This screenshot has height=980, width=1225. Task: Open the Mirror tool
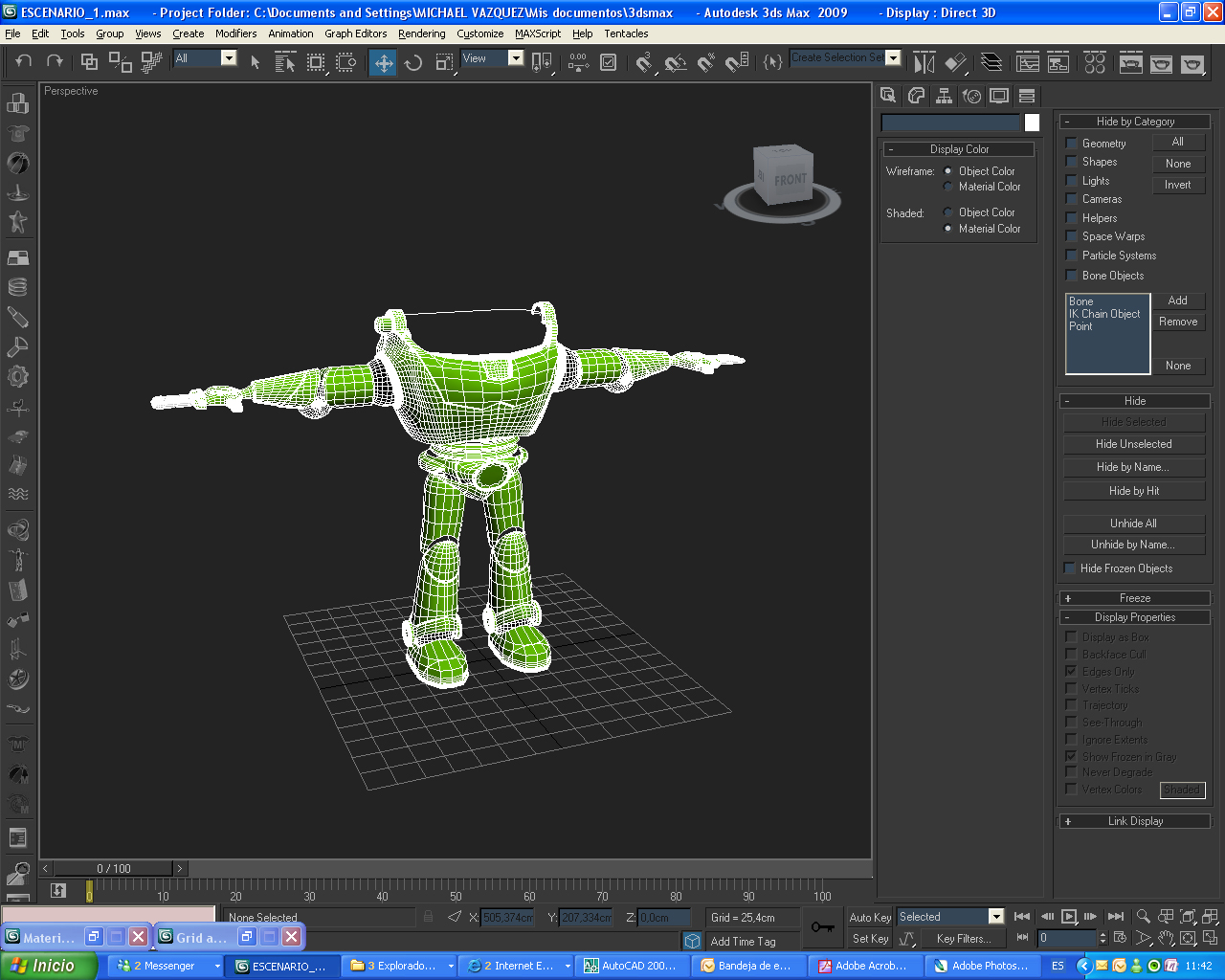tap(924, 63)
